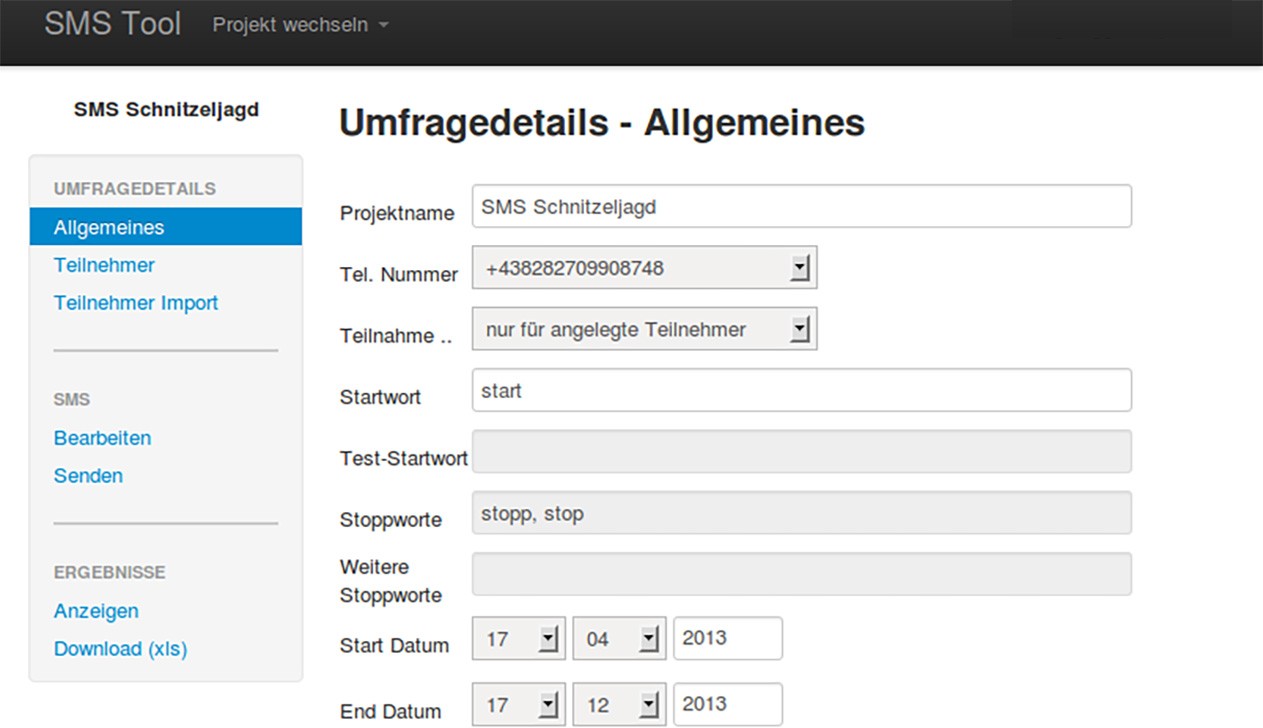Viewport: 1263px width, 728px height.
Task: Click Download (xls) link
Action: click(x=120, y=649)
